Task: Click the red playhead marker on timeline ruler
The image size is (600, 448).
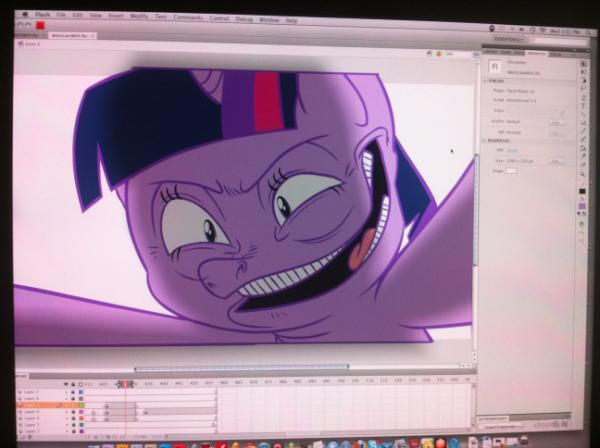Action: point(126,384)
